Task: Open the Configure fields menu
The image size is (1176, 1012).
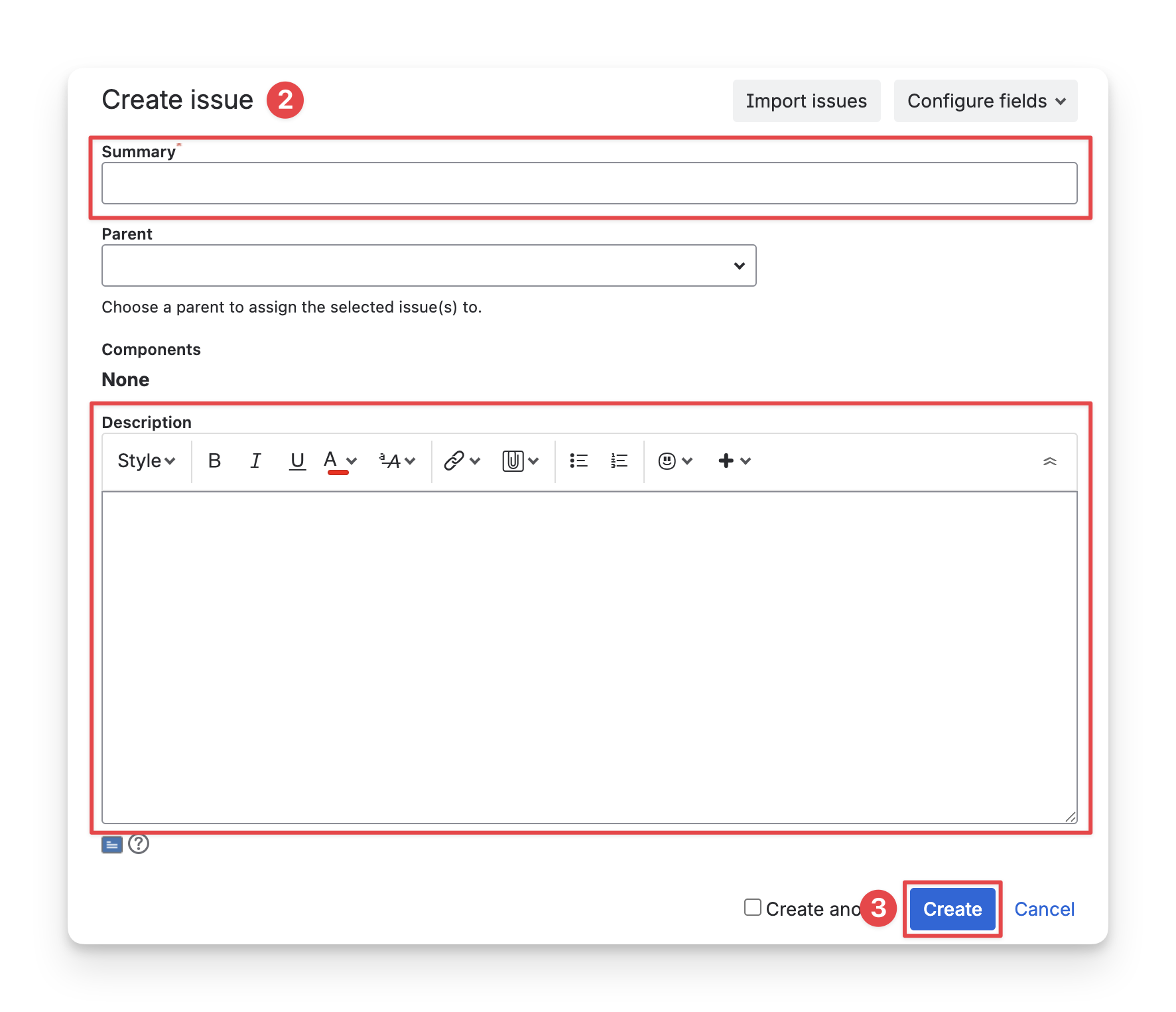Action: tap(985, 101)
